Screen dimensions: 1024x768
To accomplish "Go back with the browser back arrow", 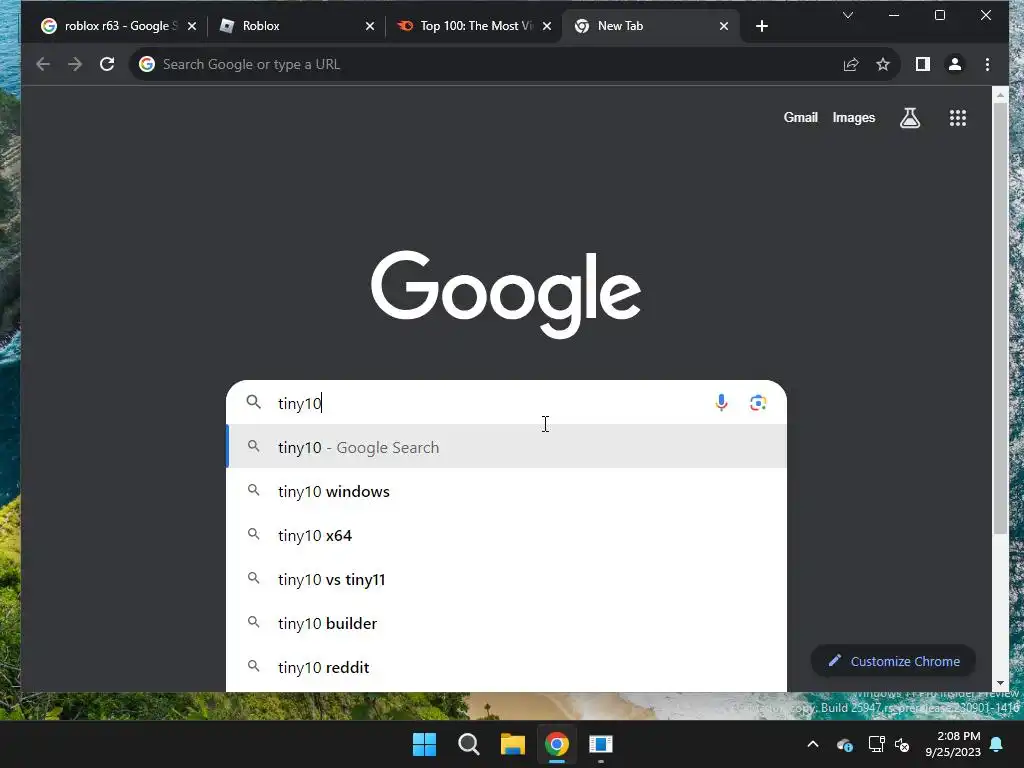I will tap(43, 64).
